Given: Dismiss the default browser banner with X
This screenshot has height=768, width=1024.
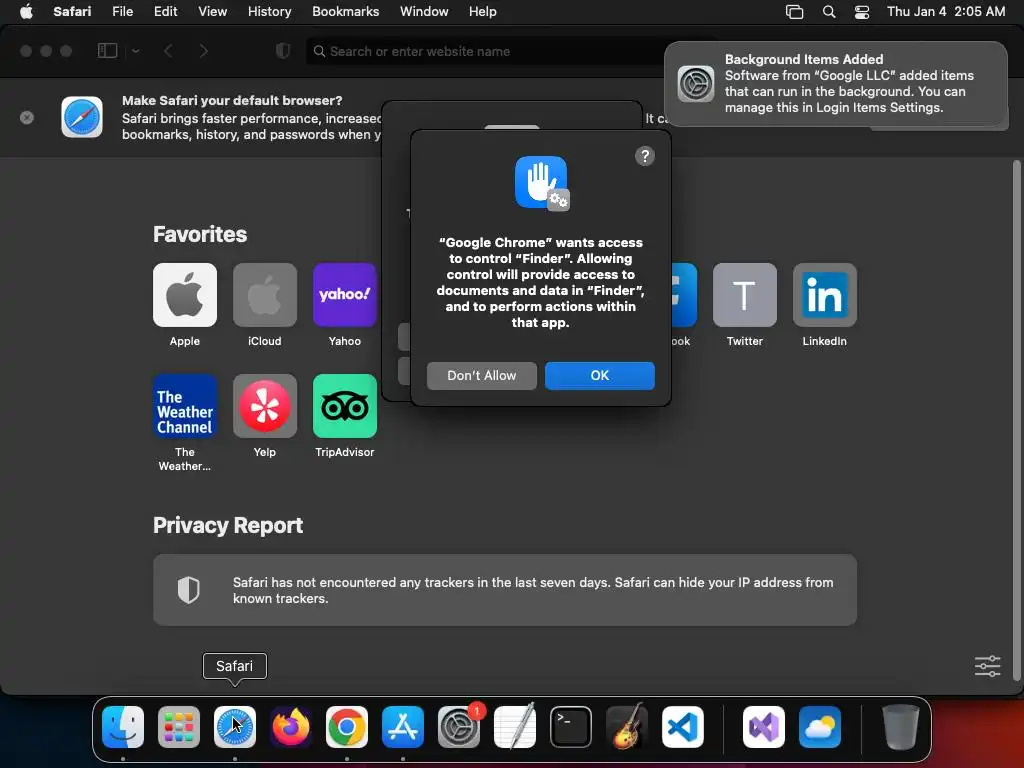Looking at the screenshot, I should (x=27, y=118).
